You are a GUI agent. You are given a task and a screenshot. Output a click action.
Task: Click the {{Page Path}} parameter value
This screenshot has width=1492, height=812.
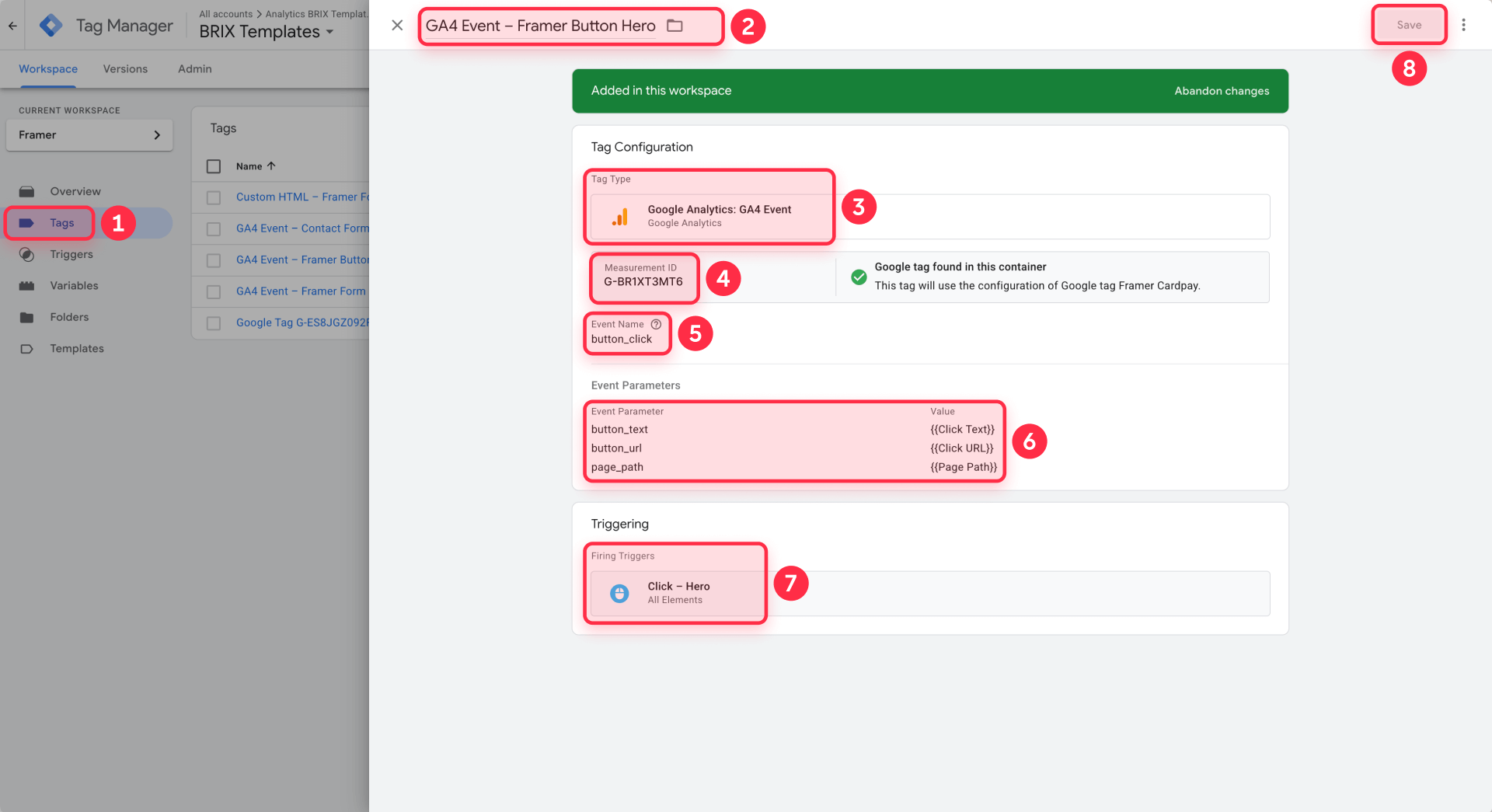click(964, 467)
